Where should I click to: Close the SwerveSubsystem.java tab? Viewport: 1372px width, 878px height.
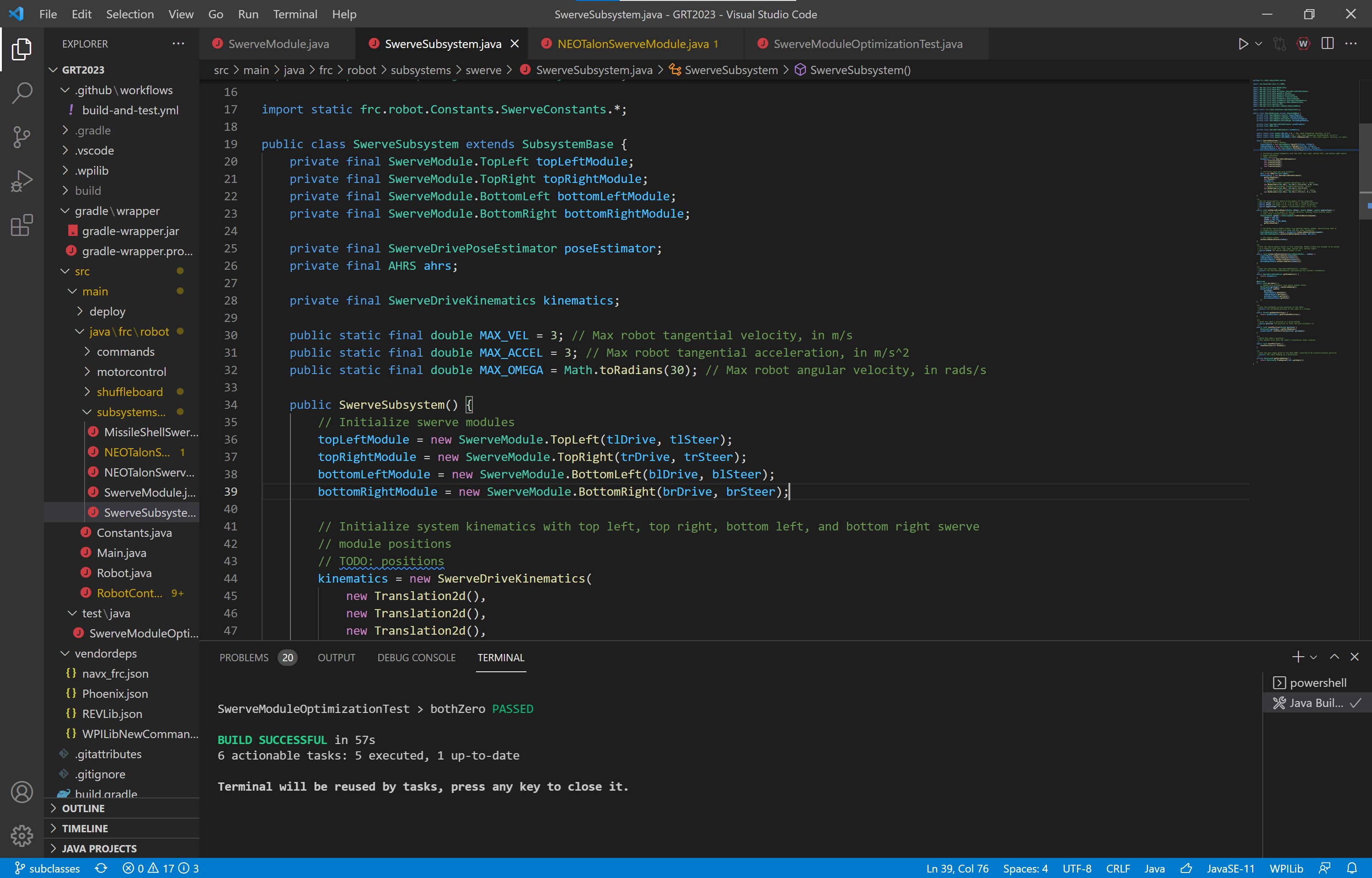coord(514,44)
